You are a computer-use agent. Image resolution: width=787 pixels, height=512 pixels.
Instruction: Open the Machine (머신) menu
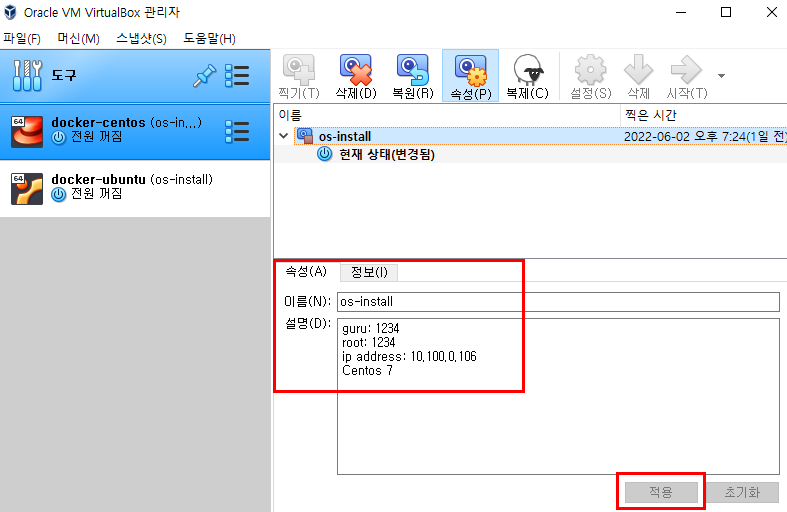[x=78, y=39]
